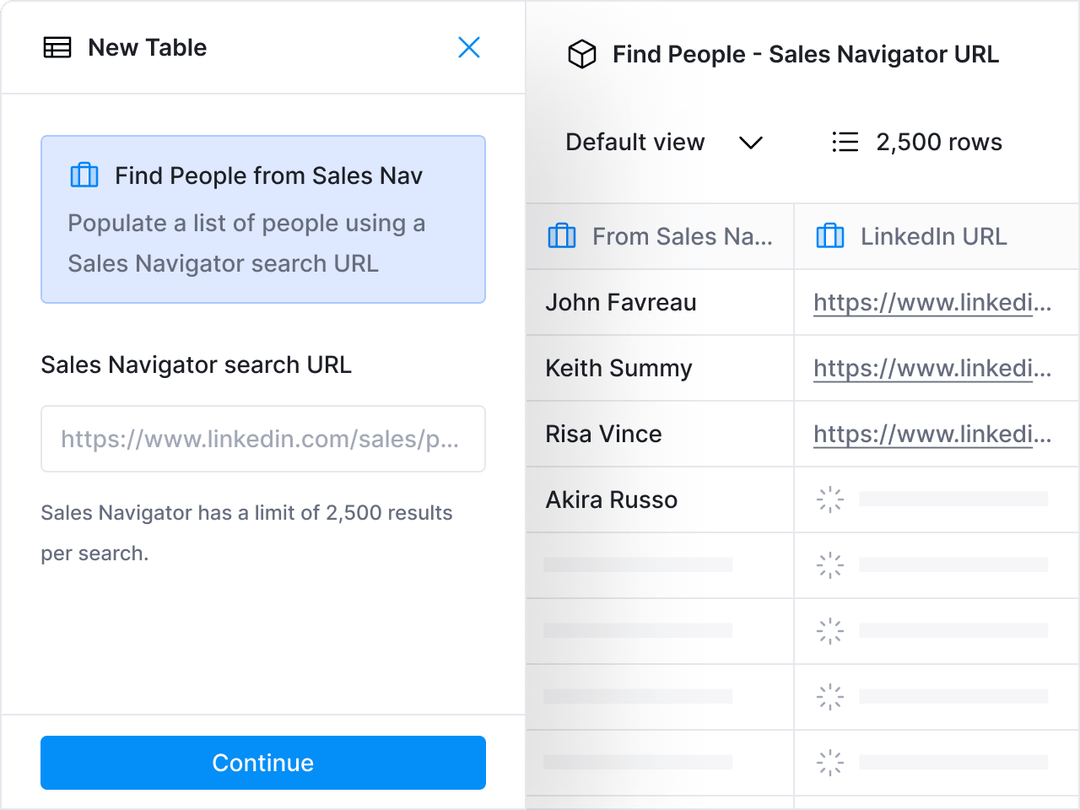Viewport: 1080px width, 810px height.
Task: Open John Favreau's LinkedIn link
Action: point(932,302)
